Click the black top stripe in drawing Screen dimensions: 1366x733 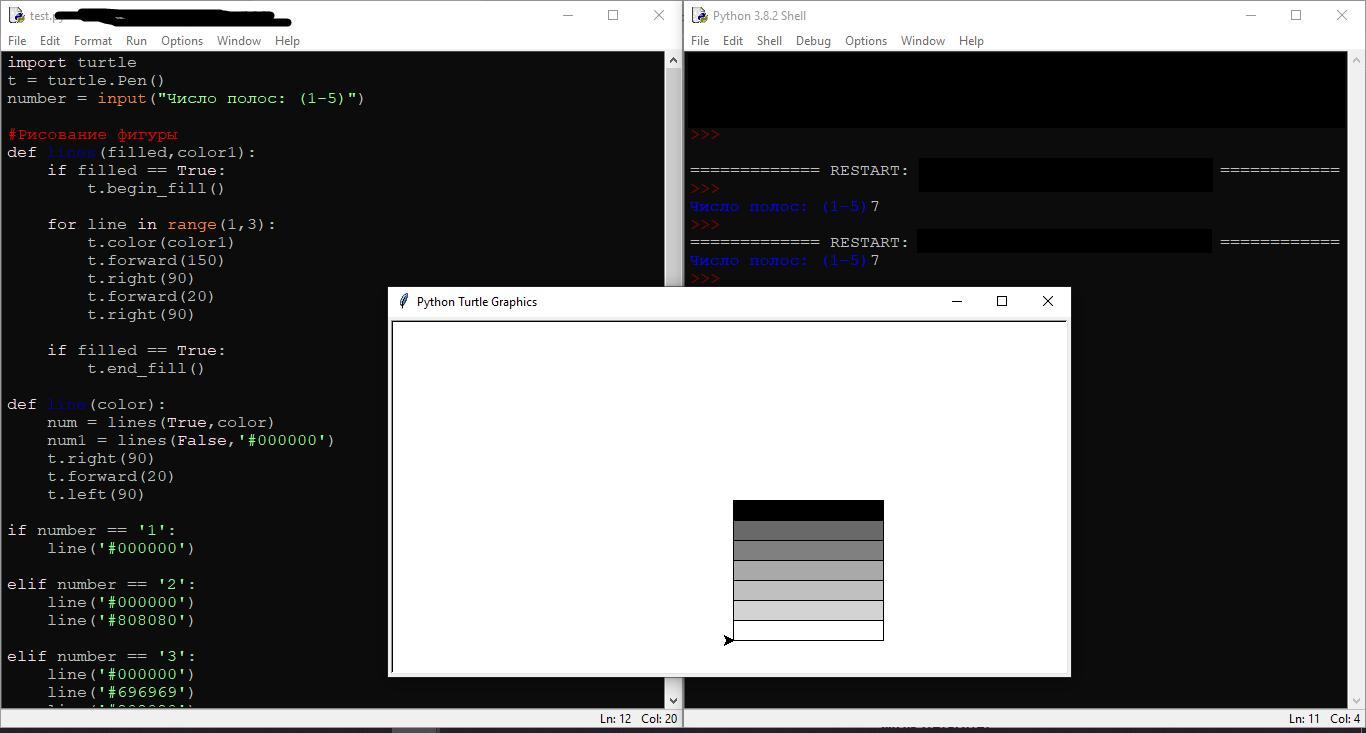[808, 510]
